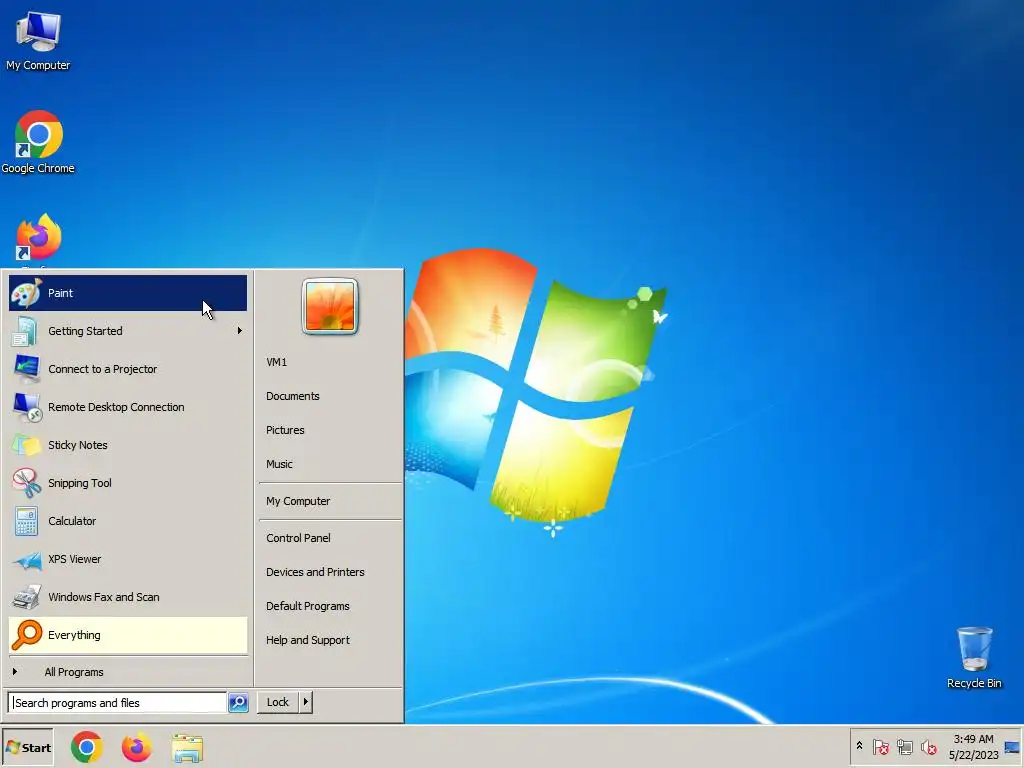
Task: Launch Chrome from the taskbar
Action: (87, 748)
